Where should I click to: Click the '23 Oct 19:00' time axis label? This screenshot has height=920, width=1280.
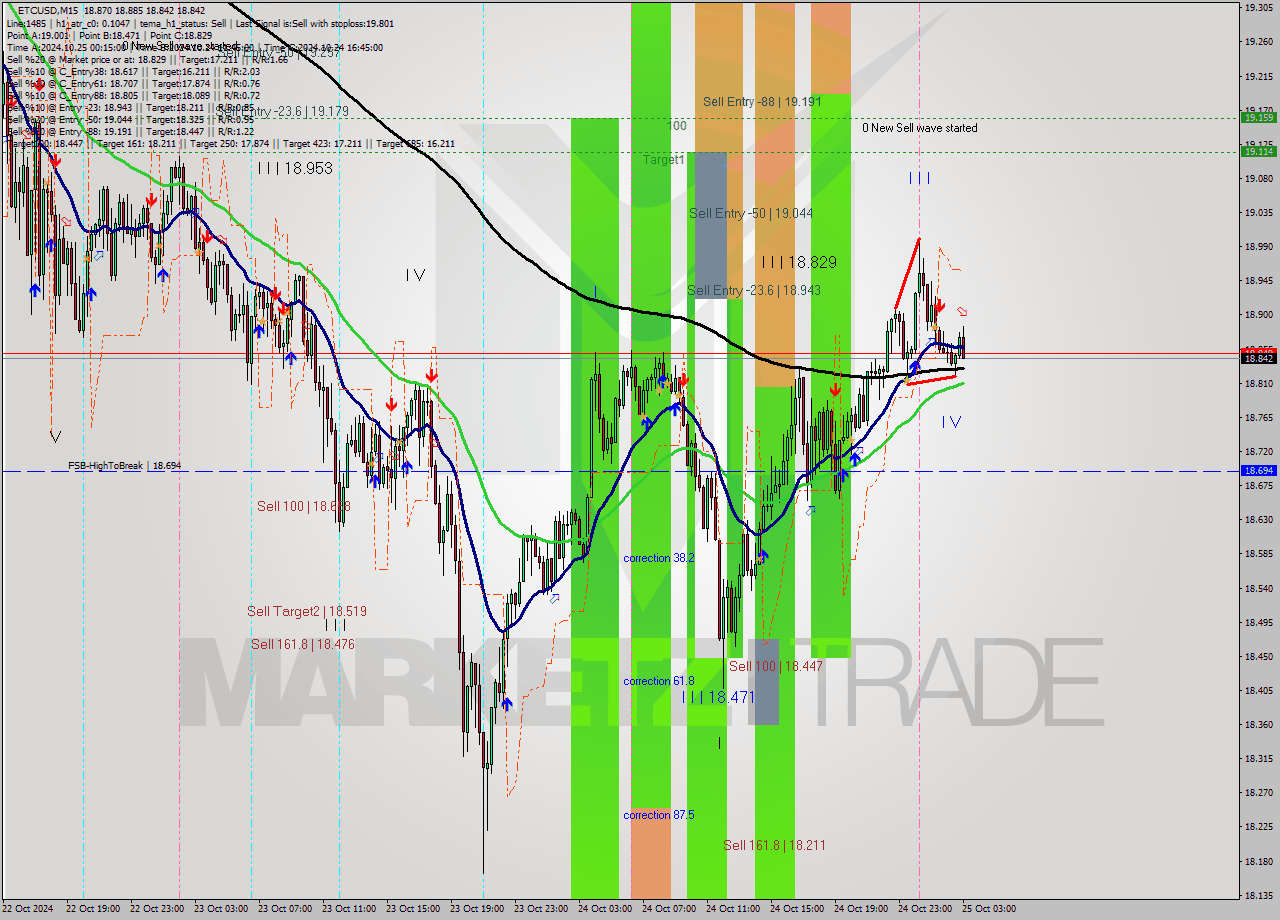click(476, 909)
